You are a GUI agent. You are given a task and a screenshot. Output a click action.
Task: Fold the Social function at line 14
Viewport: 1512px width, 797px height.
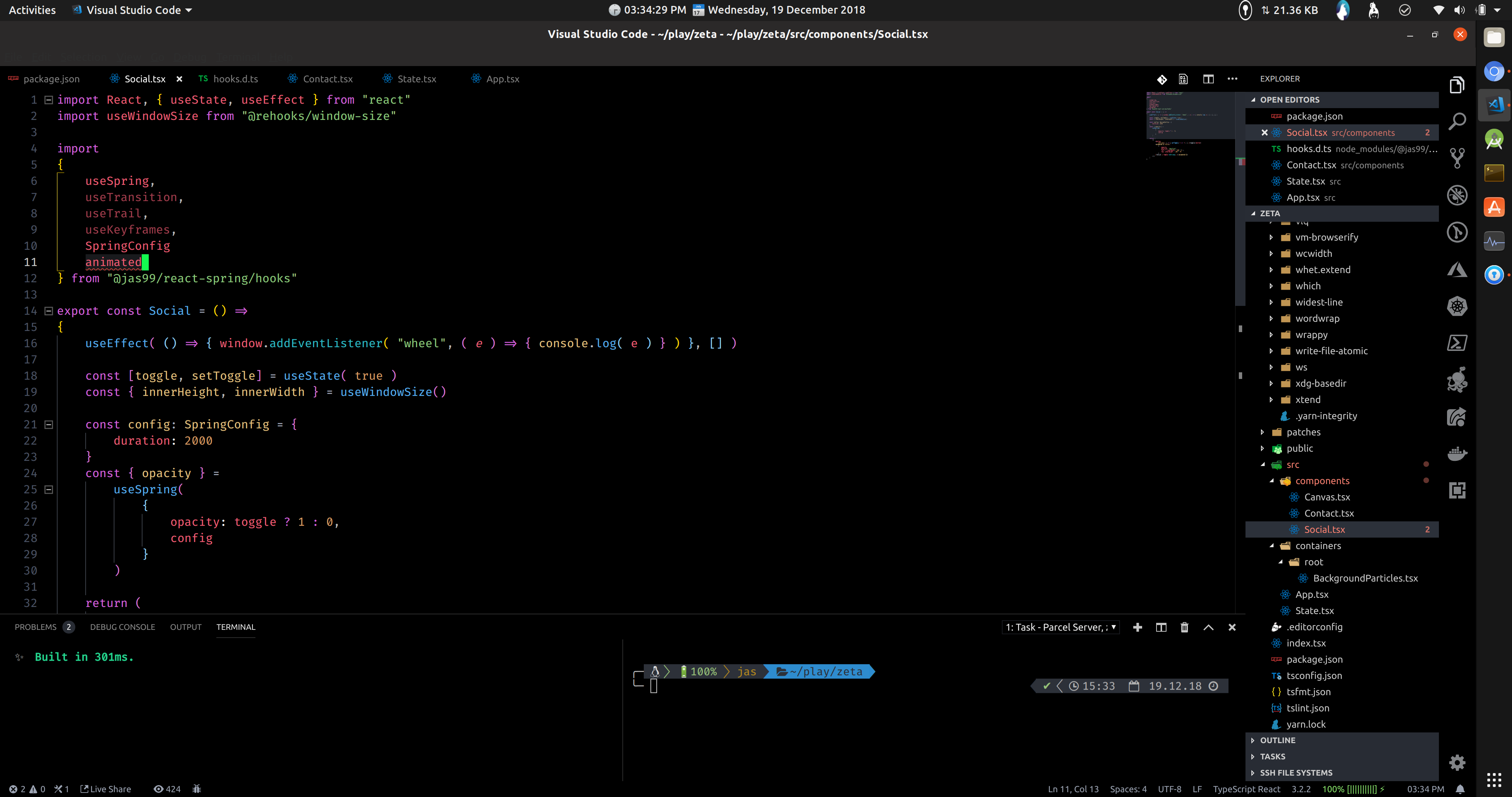coord(49,311)
